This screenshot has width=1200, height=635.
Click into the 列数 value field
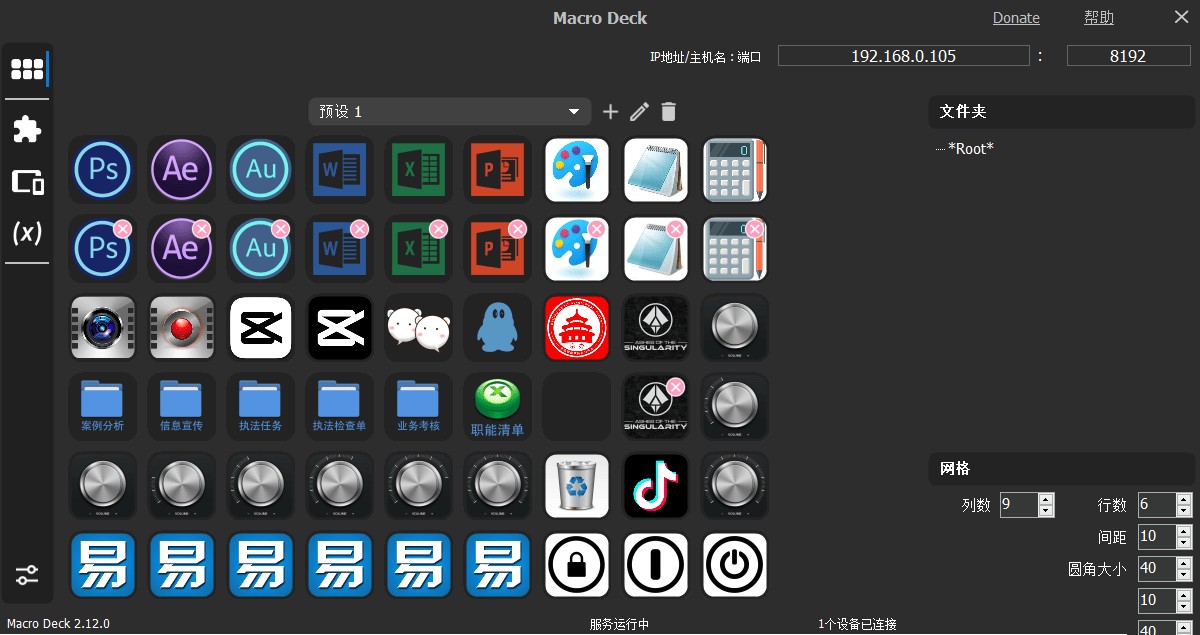pos(1019,505)
